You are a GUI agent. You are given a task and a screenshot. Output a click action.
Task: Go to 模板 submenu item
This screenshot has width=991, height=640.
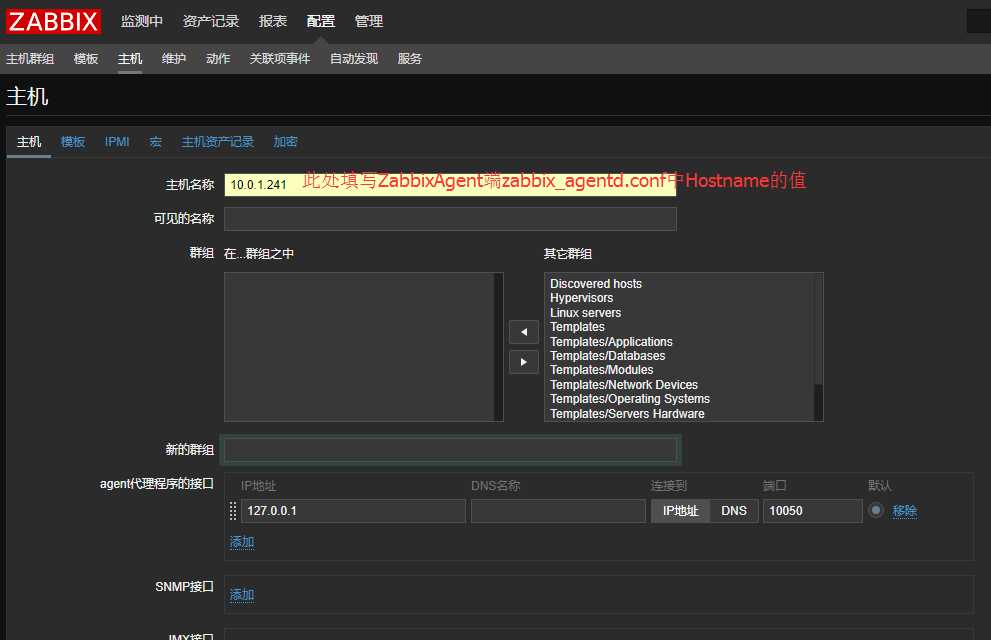coord(86,59)
